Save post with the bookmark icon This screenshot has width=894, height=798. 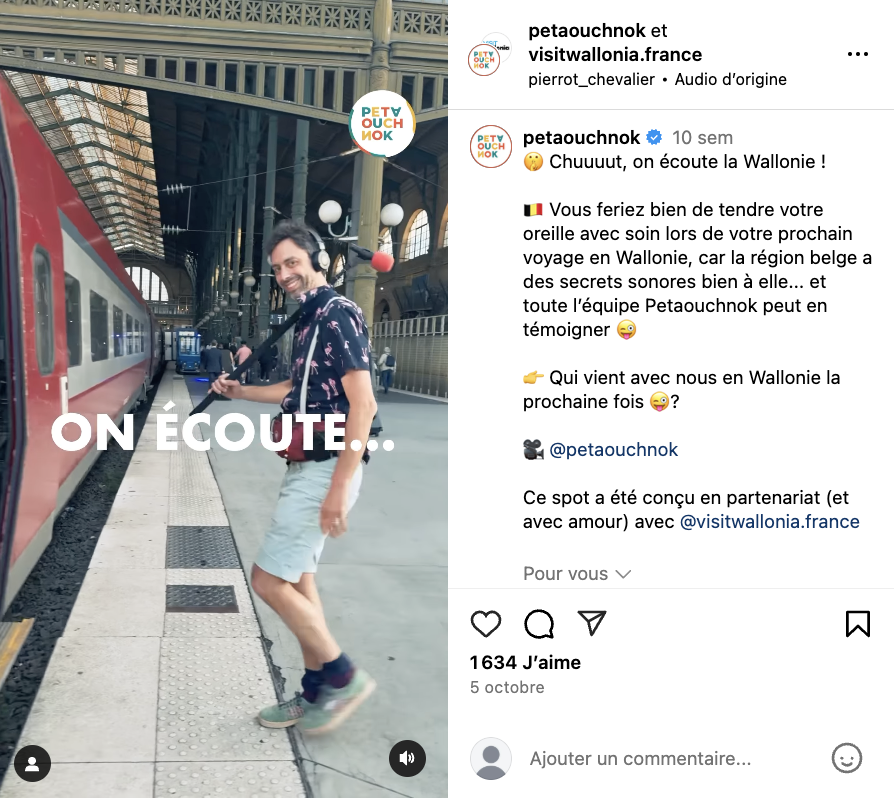(858, 624)
